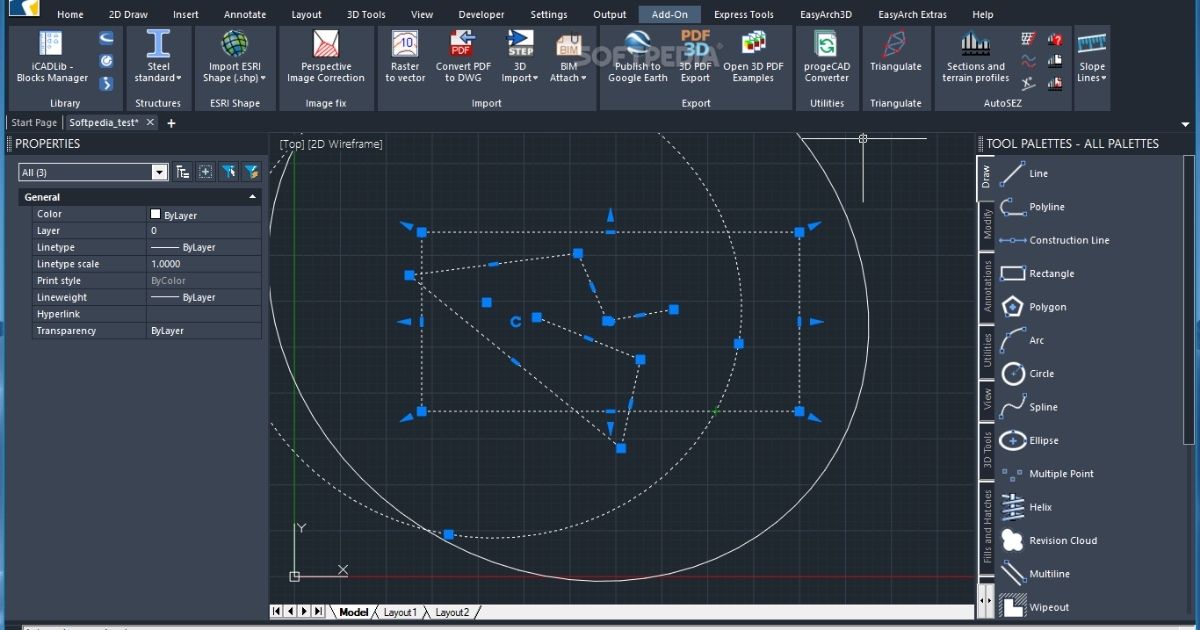Open the Express Tools tab
Image resolution: width=1200 pixels, height=630 pixels.
click(x=744, y=15)
